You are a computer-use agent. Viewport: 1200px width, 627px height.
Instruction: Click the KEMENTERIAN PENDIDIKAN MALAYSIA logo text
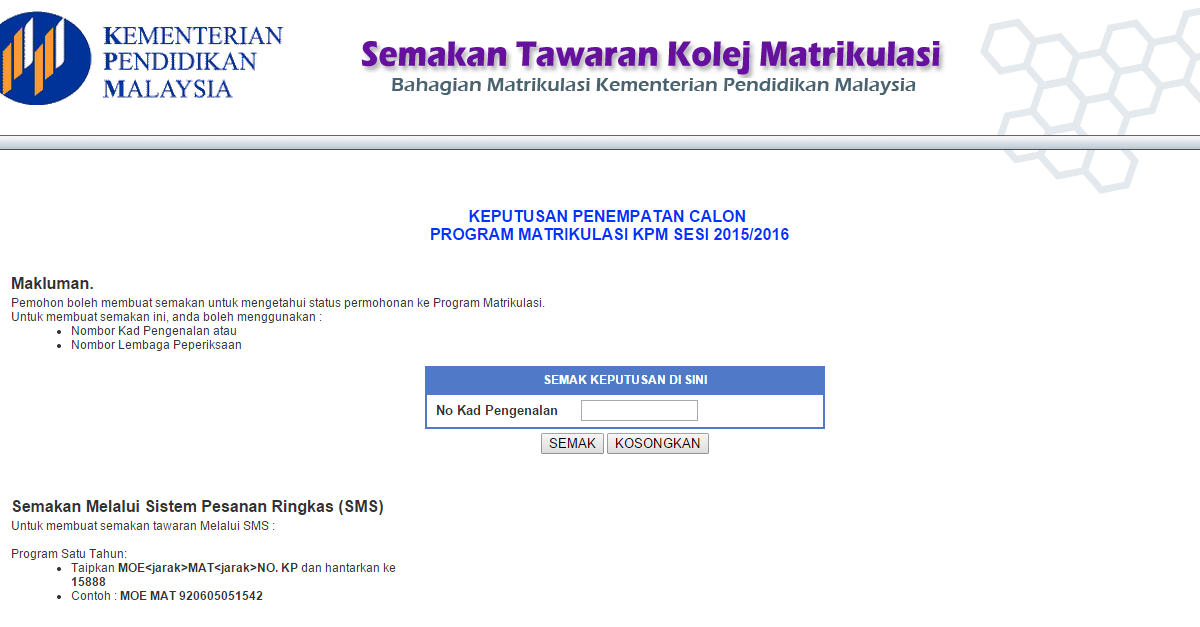pos(193,62)
